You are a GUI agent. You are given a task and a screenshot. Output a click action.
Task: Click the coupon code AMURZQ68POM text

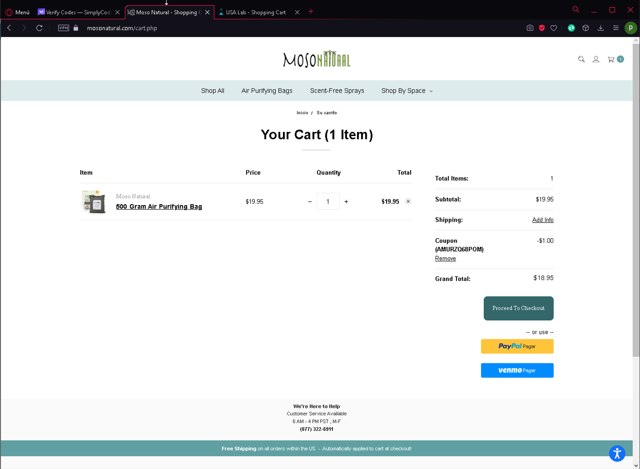pyautogui.click(x=459, y=249)
